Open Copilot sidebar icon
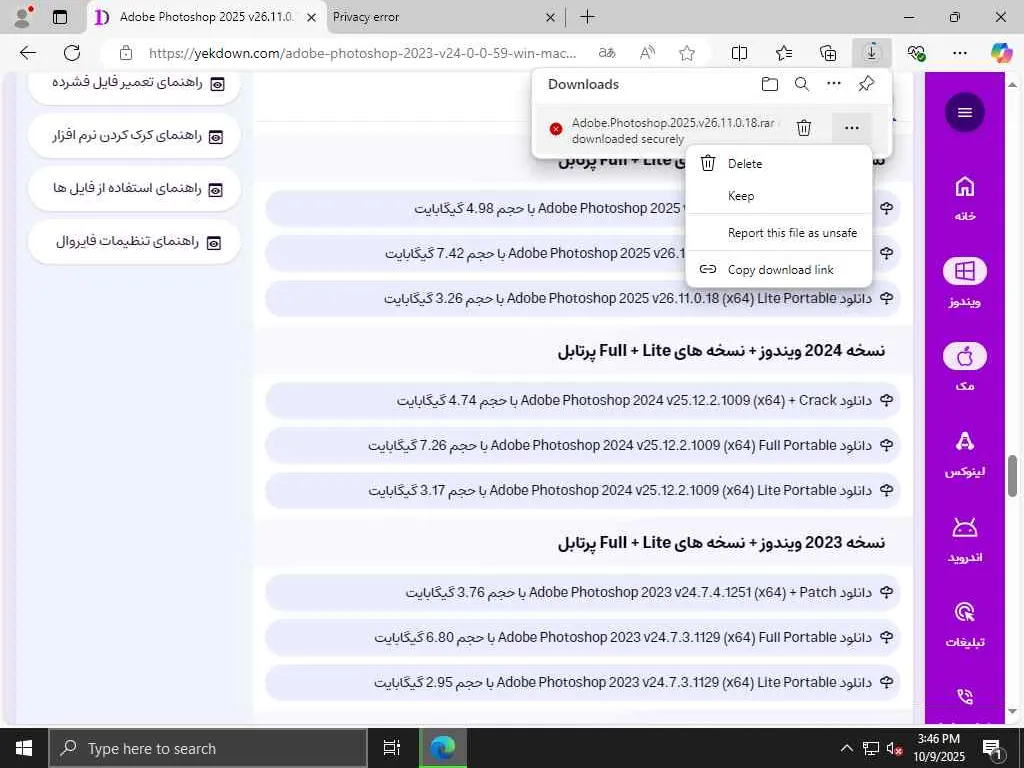 pos(1001,53)
